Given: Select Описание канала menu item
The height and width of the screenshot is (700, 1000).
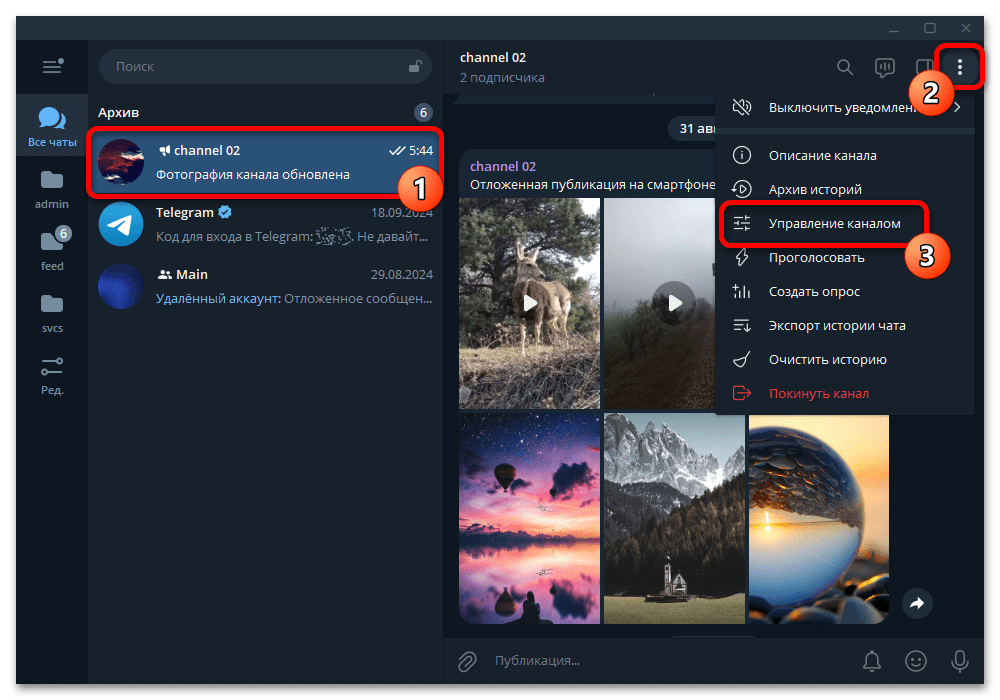Looking at the screenshot, I should click(845, 155).
